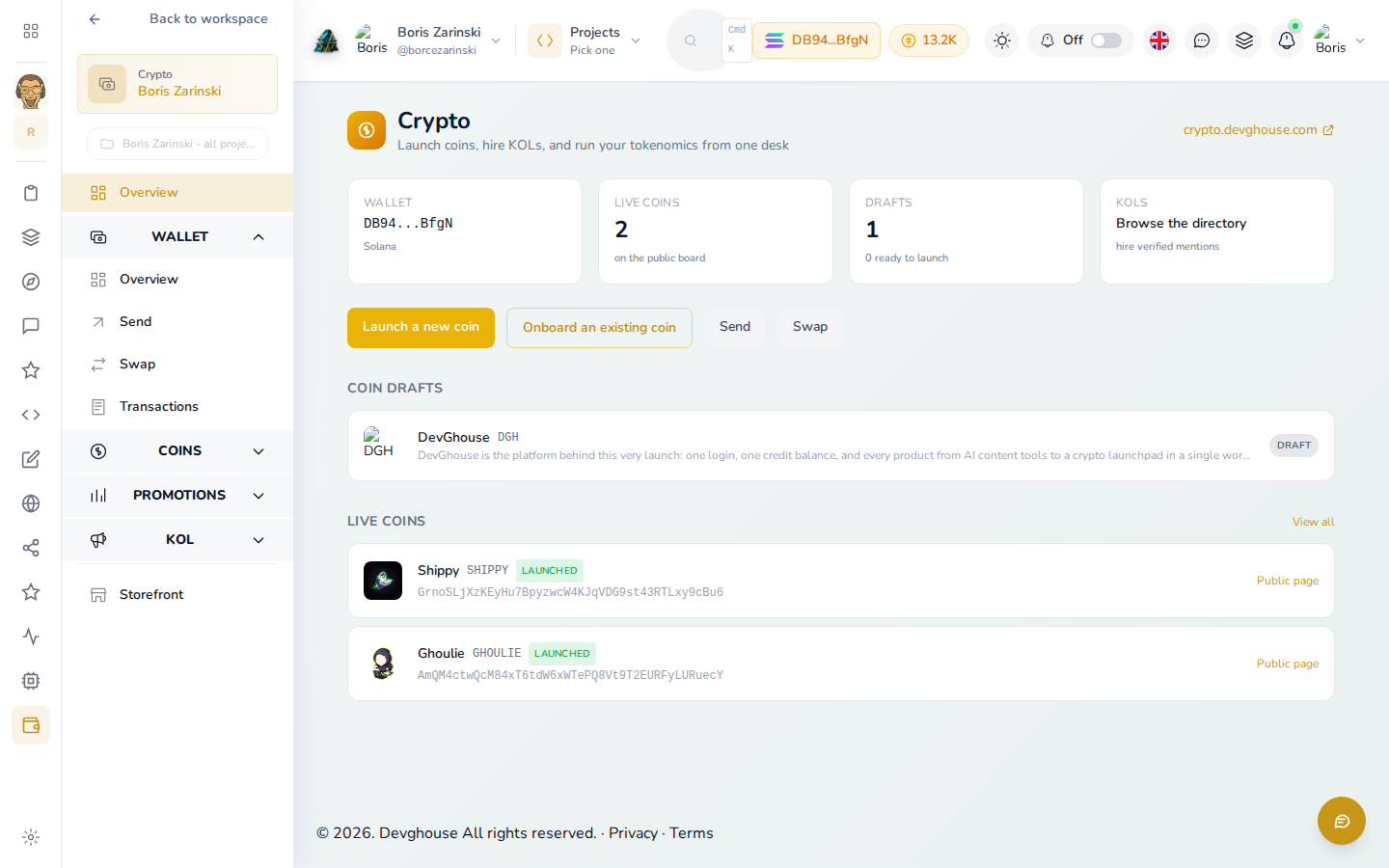Open the Projects Pick one dropdown
The height and width of the screenshot is (868, 1389).
coord(586,41)
